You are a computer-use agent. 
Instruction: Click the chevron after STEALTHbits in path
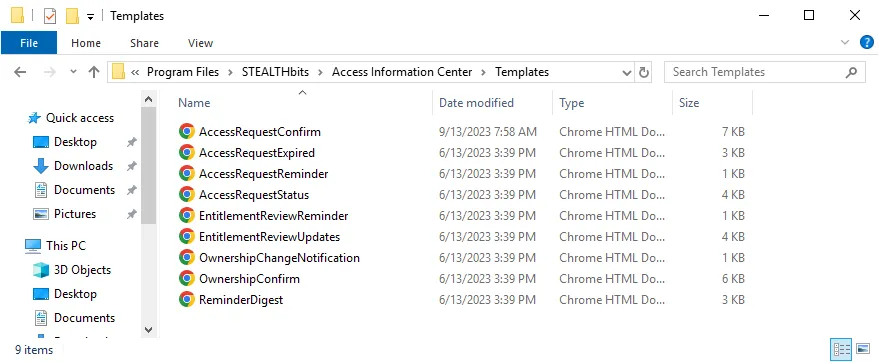(x=321, y=72)
